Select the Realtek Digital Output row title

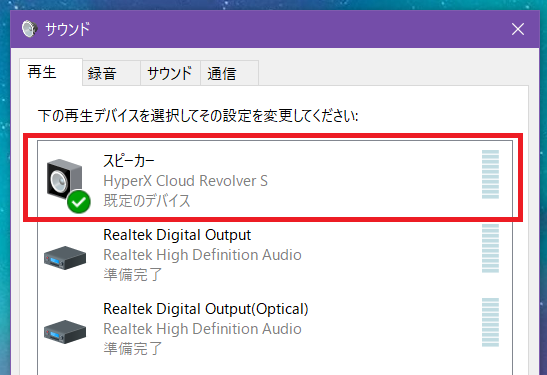pyautogui.click(x=177, y=235)
